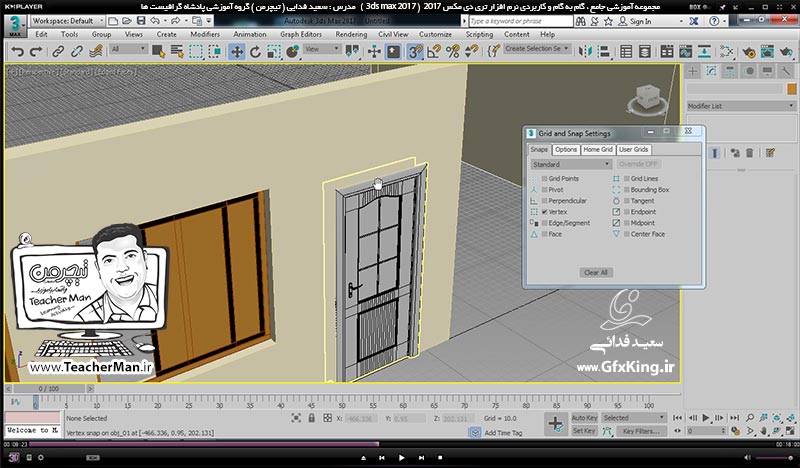Image resolution: width=800 pixels, height=468 pixels.
Task: Enable the Edge/Segment snap checkbox
Action: tap(544, 223)
